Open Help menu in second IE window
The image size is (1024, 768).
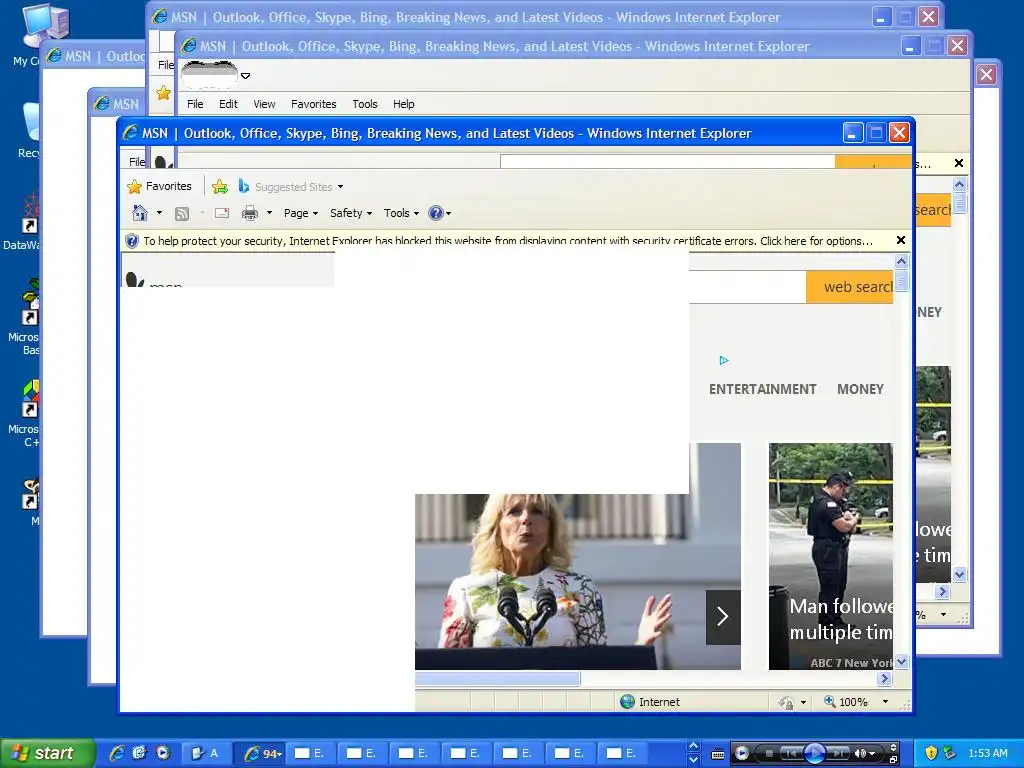click(x=404, y=104)
